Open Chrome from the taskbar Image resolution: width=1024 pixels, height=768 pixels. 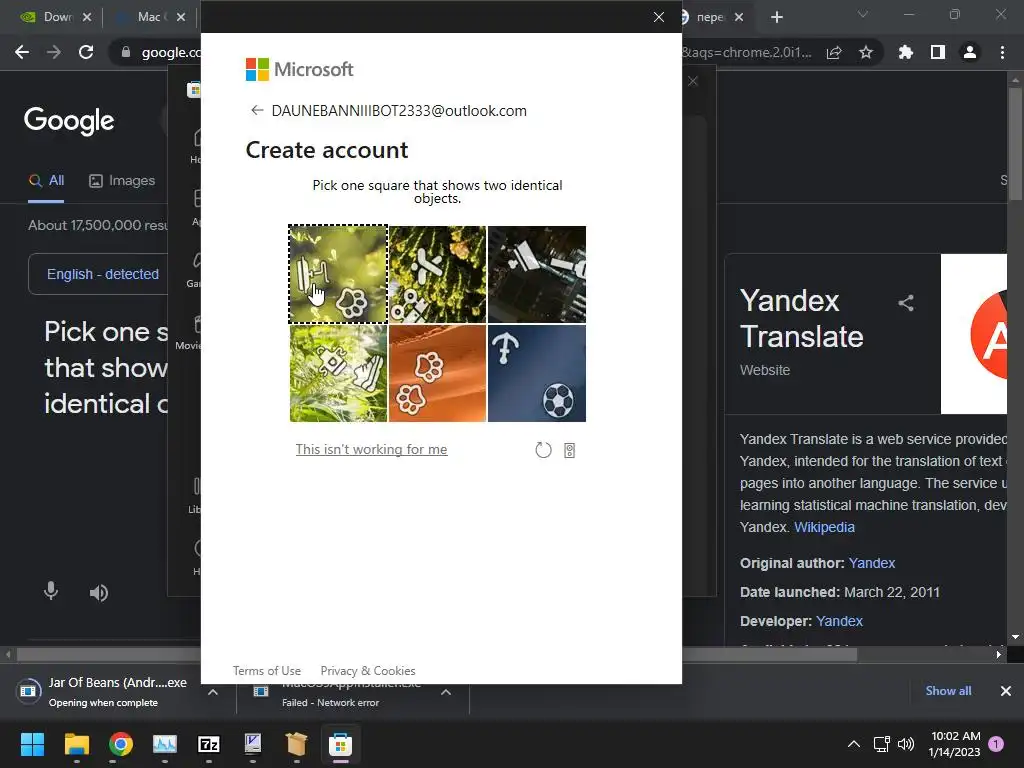coord(121,744)
